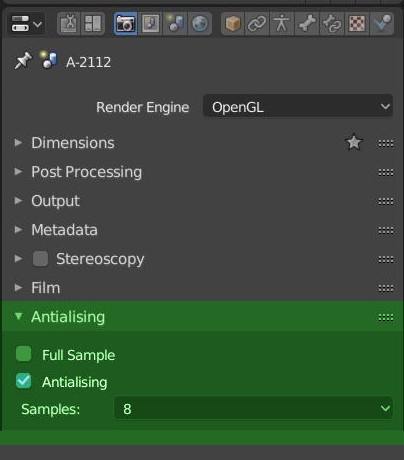Open the Bone properties tab icon
This screenshot has height=460, width=404.
307,23
